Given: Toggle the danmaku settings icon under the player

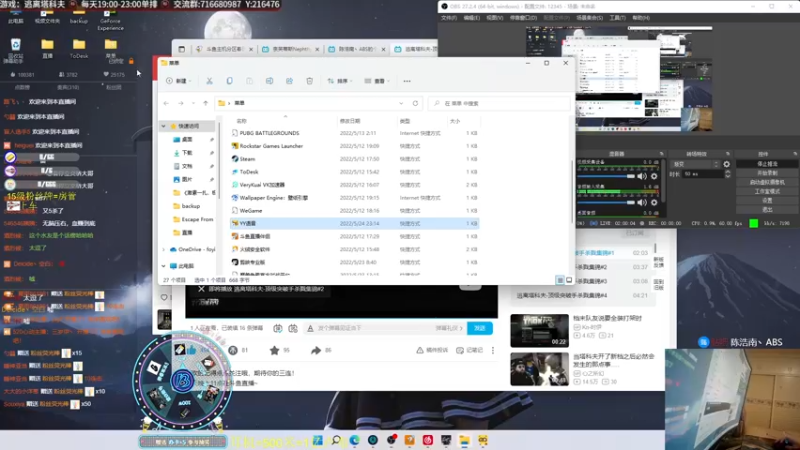Looking at the screenshot, I should pyautogui.click(x=293, y=328).
